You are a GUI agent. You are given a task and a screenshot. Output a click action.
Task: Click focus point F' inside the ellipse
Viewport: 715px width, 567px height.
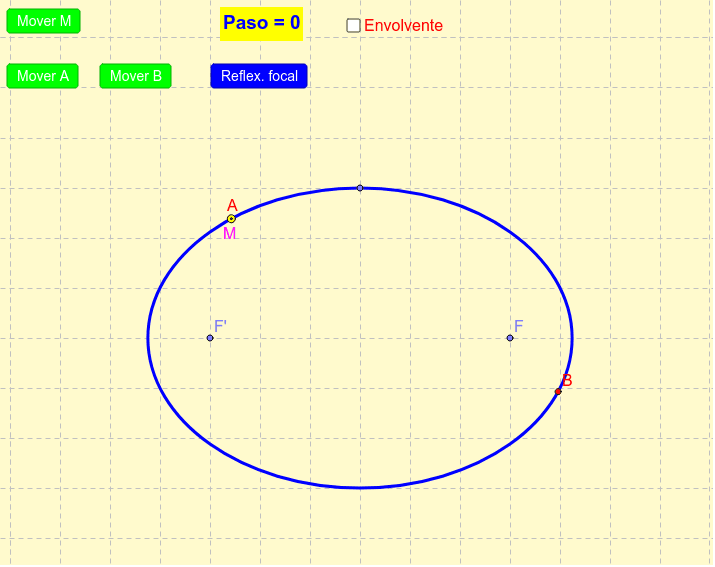[x=210, y=338]
